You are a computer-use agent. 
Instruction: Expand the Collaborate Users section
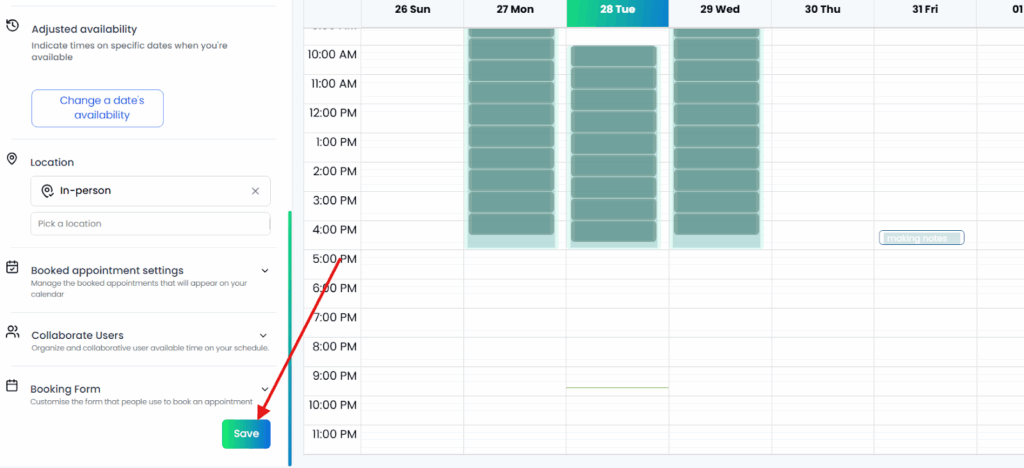click(264, 335)
